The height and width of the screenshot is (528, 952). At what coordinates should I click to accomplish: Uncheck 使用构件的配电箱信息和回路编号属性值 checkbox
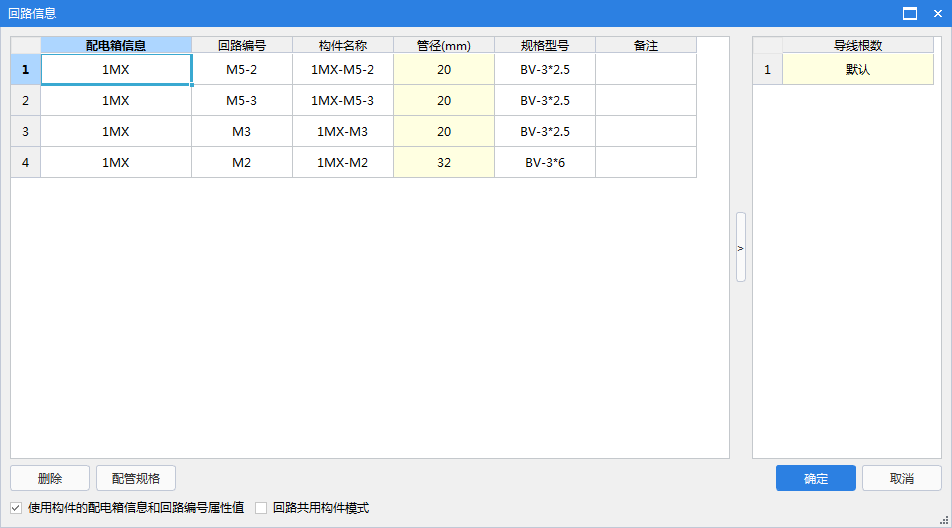pos(16,508)
